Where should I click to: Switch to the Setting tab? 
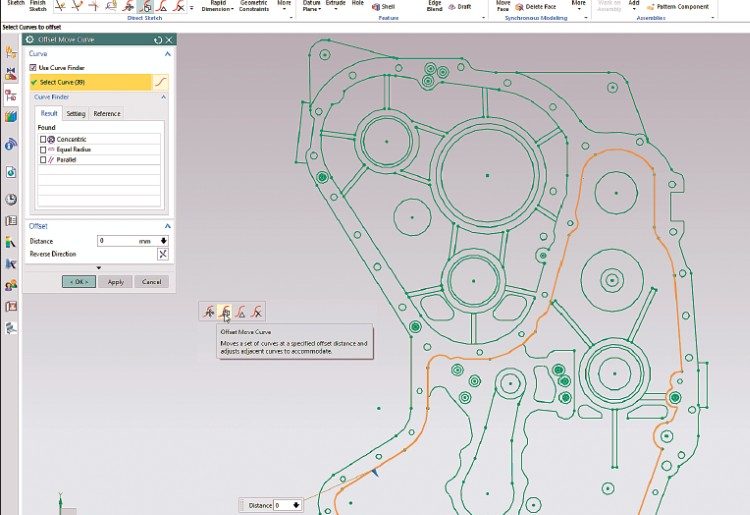pyautogui.click(x=76, y=114)
